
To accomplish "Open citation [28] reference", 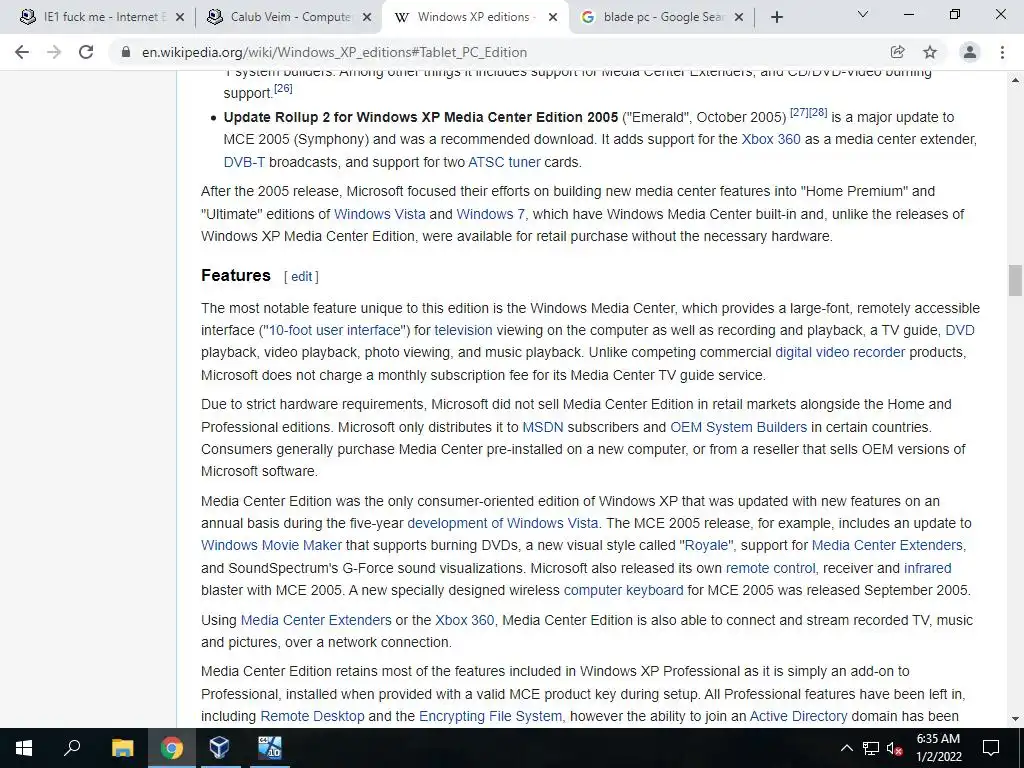I will coord(818,112).
